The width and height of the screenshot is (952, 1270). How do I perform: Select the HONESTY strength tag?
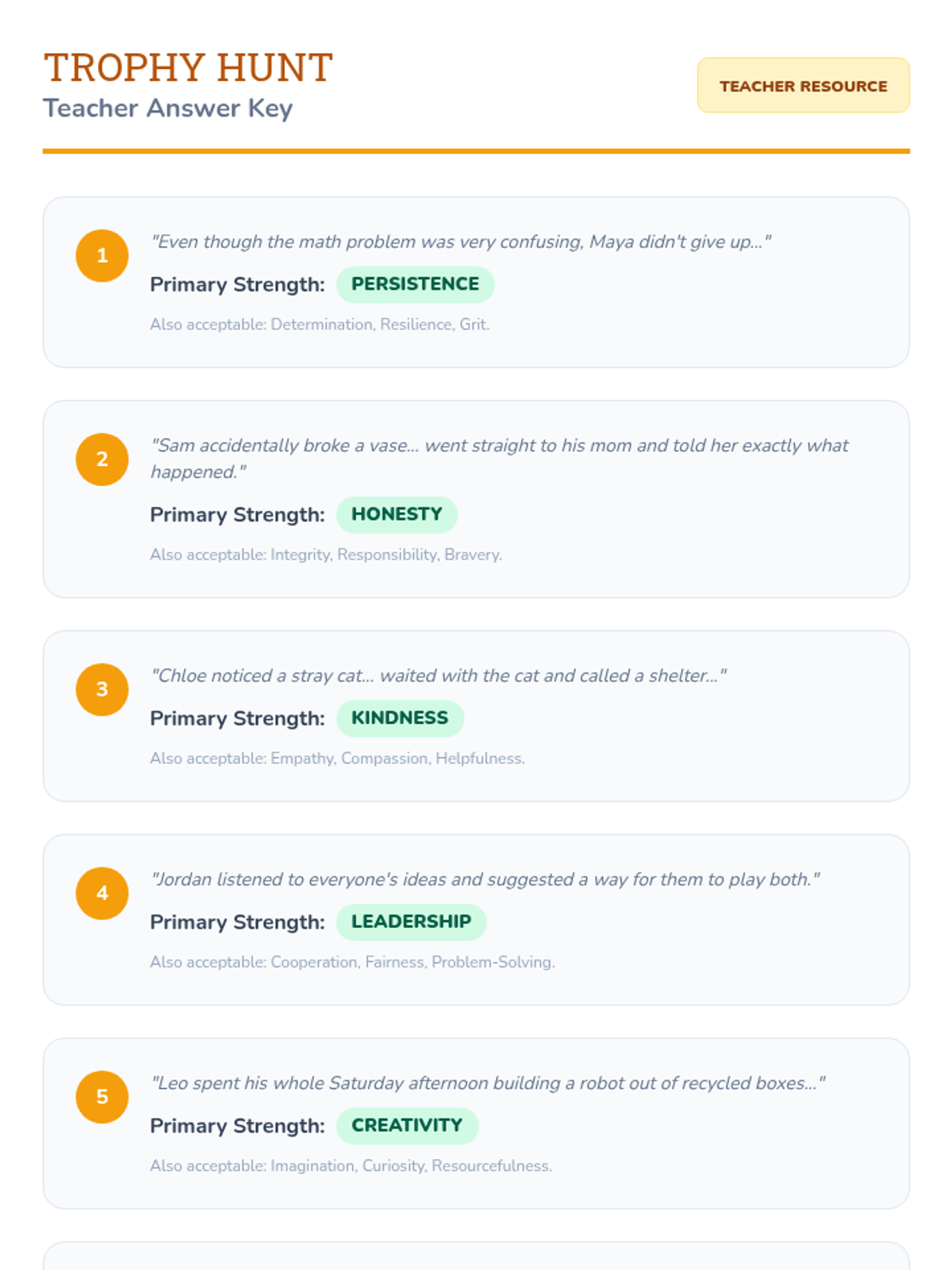click(397, 514)
